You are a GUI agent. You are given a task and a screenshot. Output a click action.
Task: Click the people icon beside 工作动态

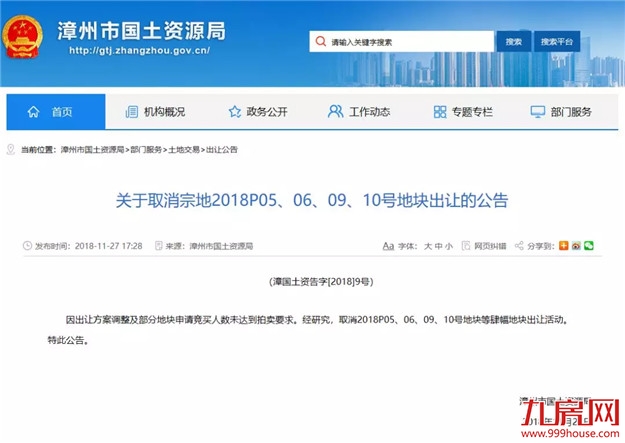tap(335, 112)
